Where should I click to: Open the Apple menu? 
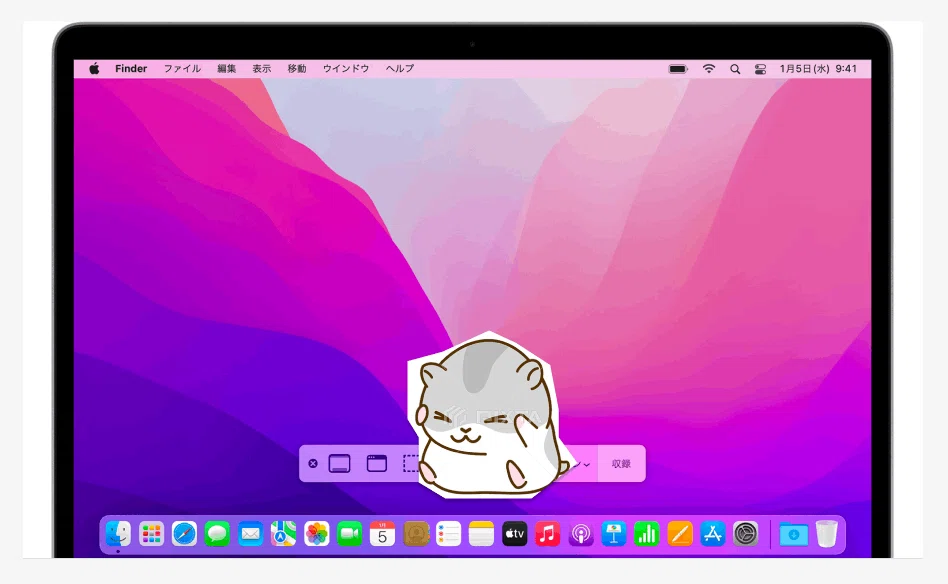tap(94, 69)
